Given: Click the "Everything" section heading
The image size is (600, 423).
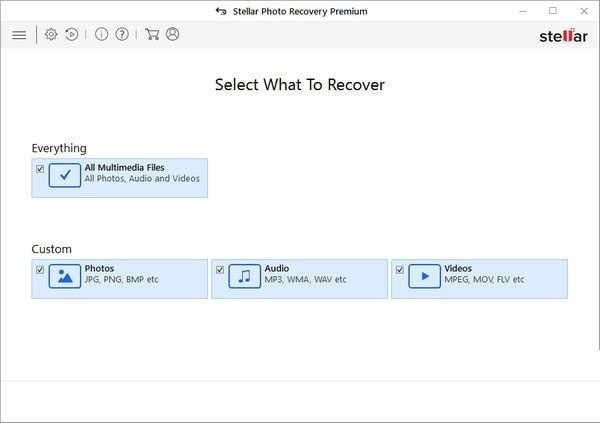Looking at the screenshot, I should 59,149.
